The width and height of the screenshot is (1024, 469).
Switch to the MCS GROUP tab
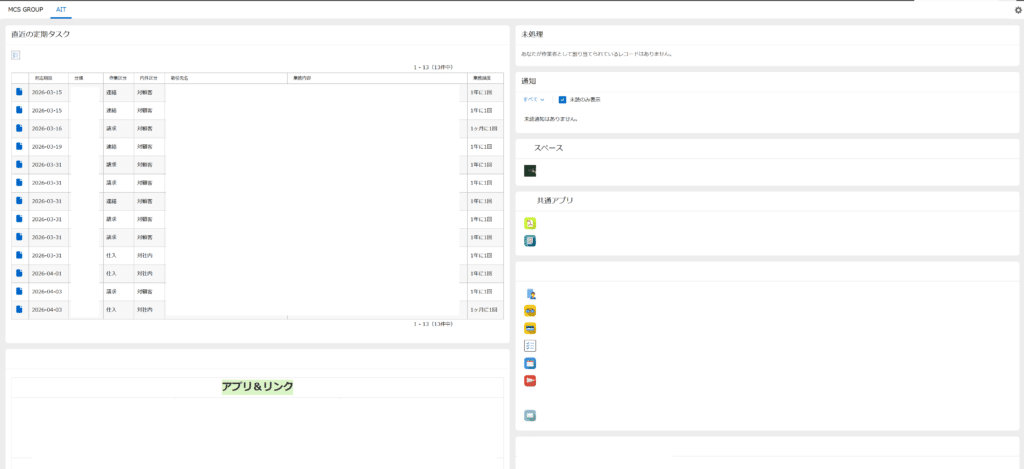[26, 8]
